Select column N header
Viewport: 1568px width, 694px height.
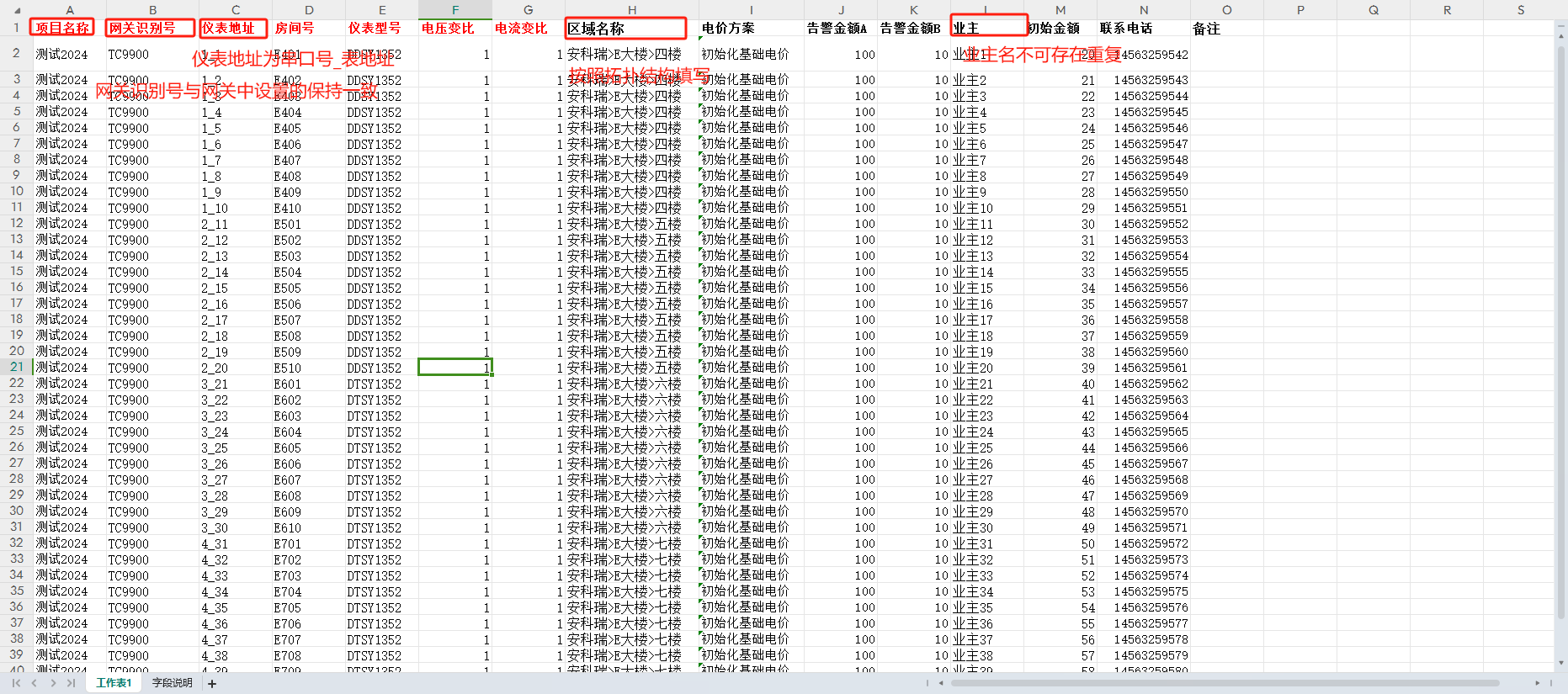(x=1144, y=10)
